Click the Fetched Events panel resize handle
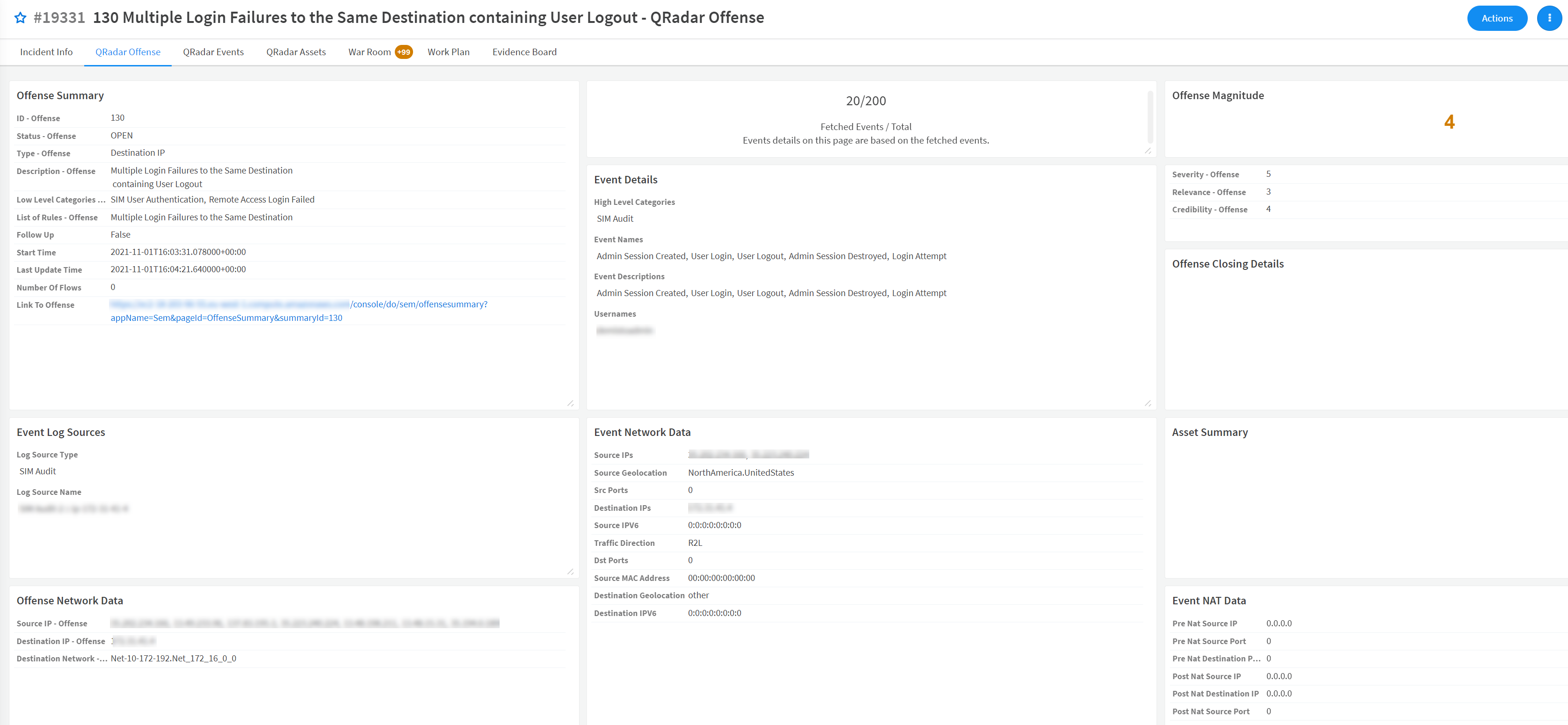This screenshot has height=725, width=1568. click(x=1147, y=150)
